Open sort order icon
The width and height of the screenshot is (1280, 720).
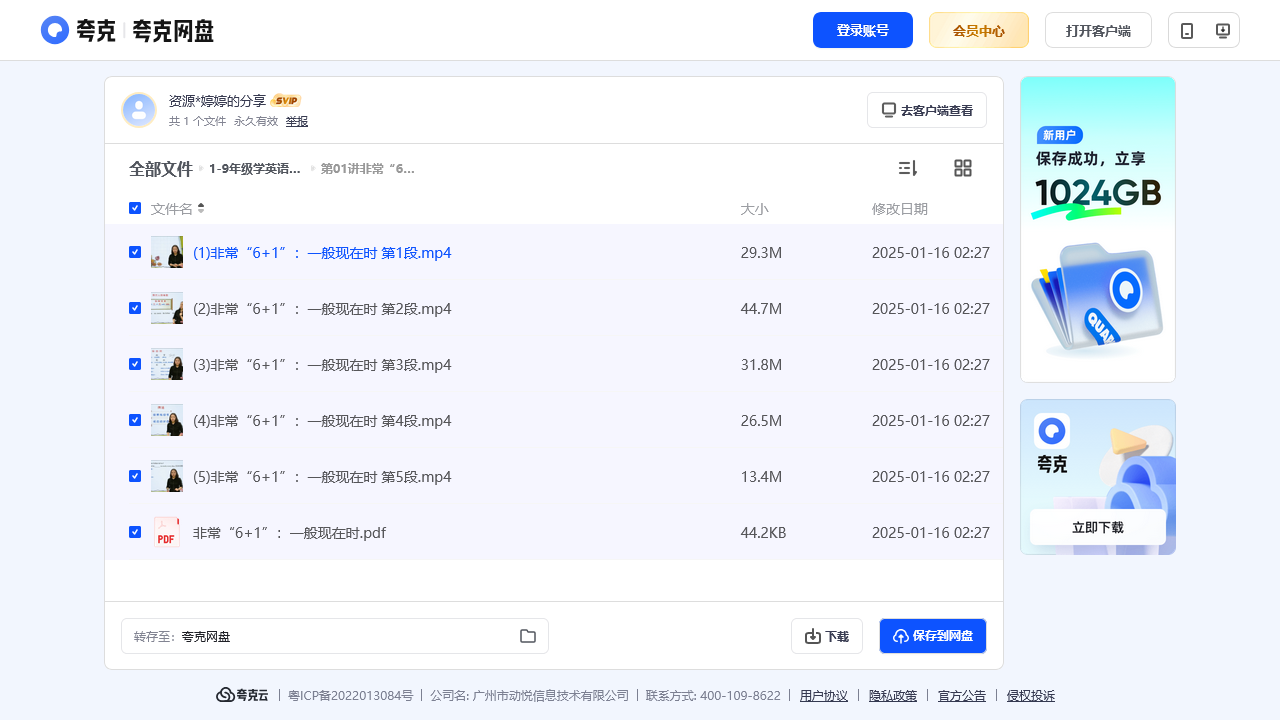click(x=908, y=168)
